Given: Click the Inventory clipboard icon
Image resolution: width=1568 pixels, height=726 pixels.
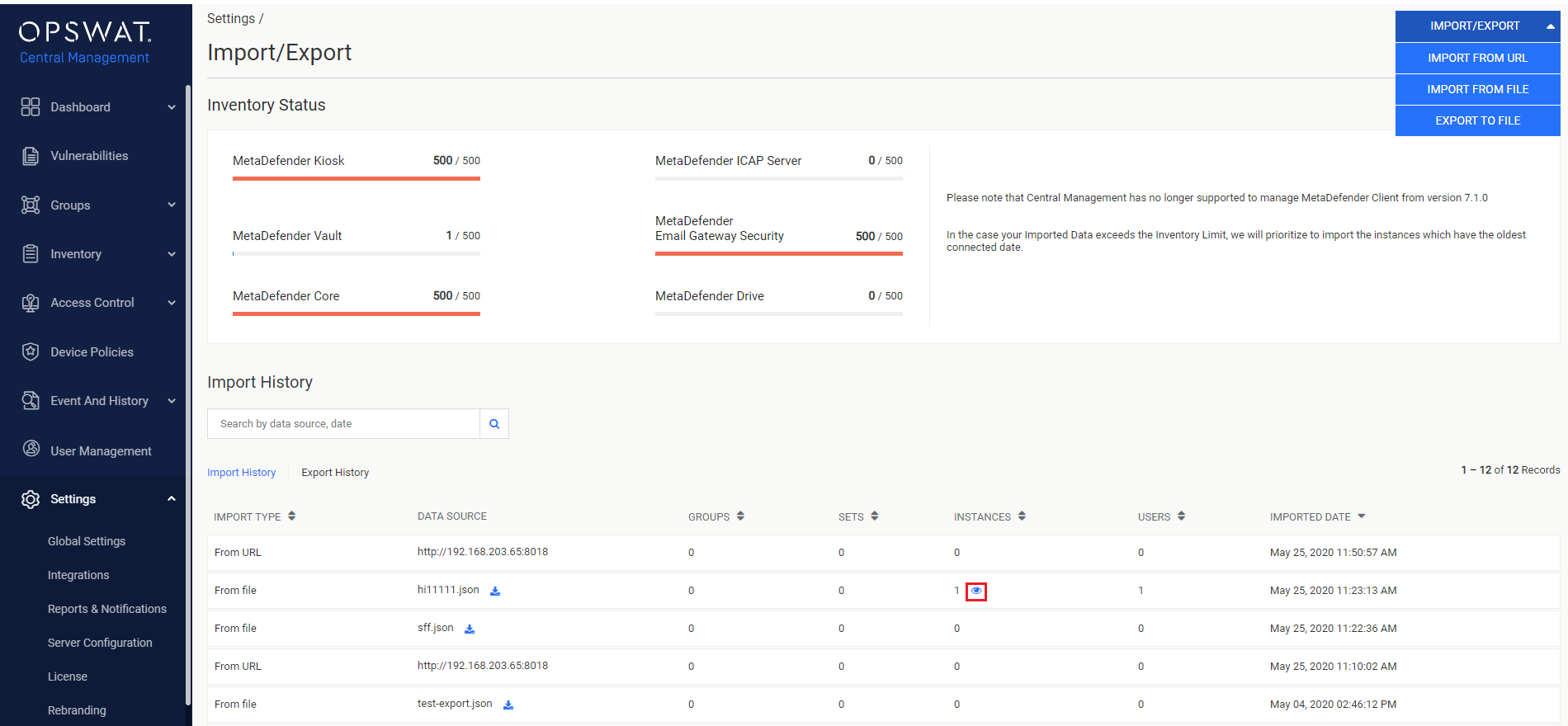Looking at the screenshot, I should (31, 253).
